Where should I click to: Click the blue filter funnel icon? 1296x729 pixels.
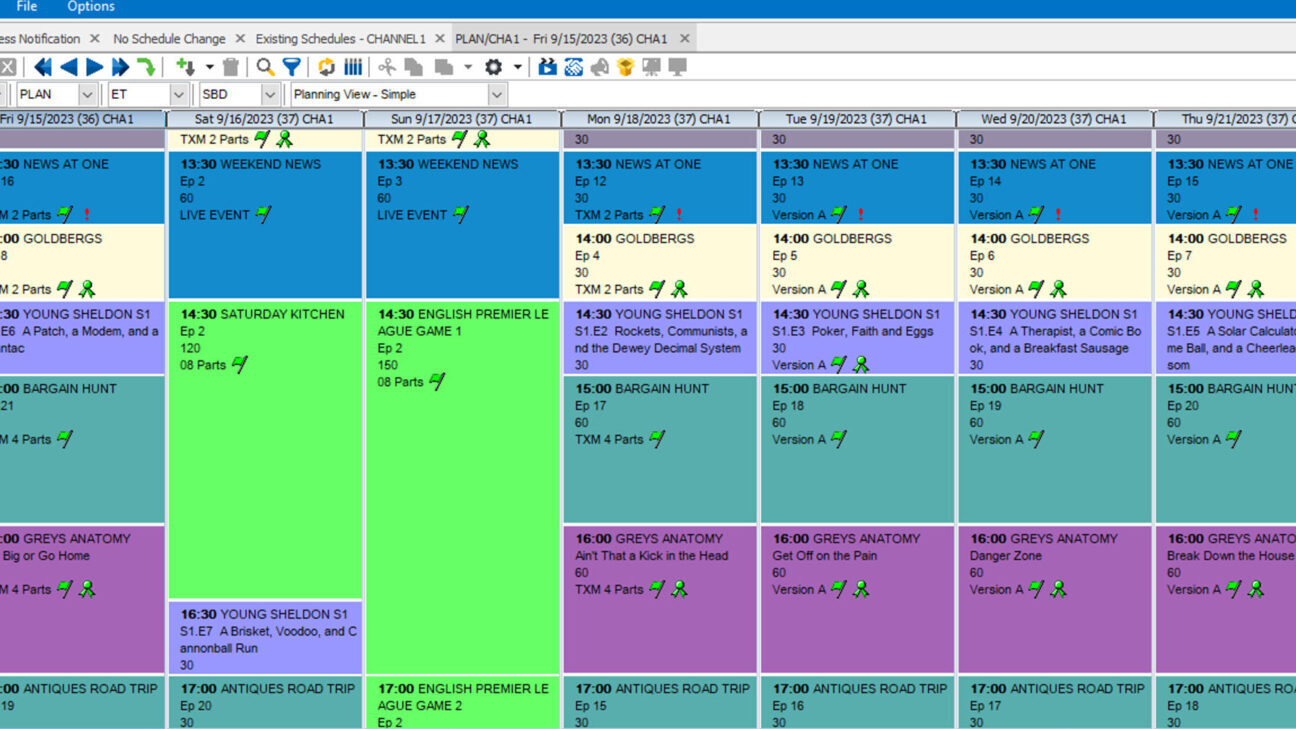[291, 67]
